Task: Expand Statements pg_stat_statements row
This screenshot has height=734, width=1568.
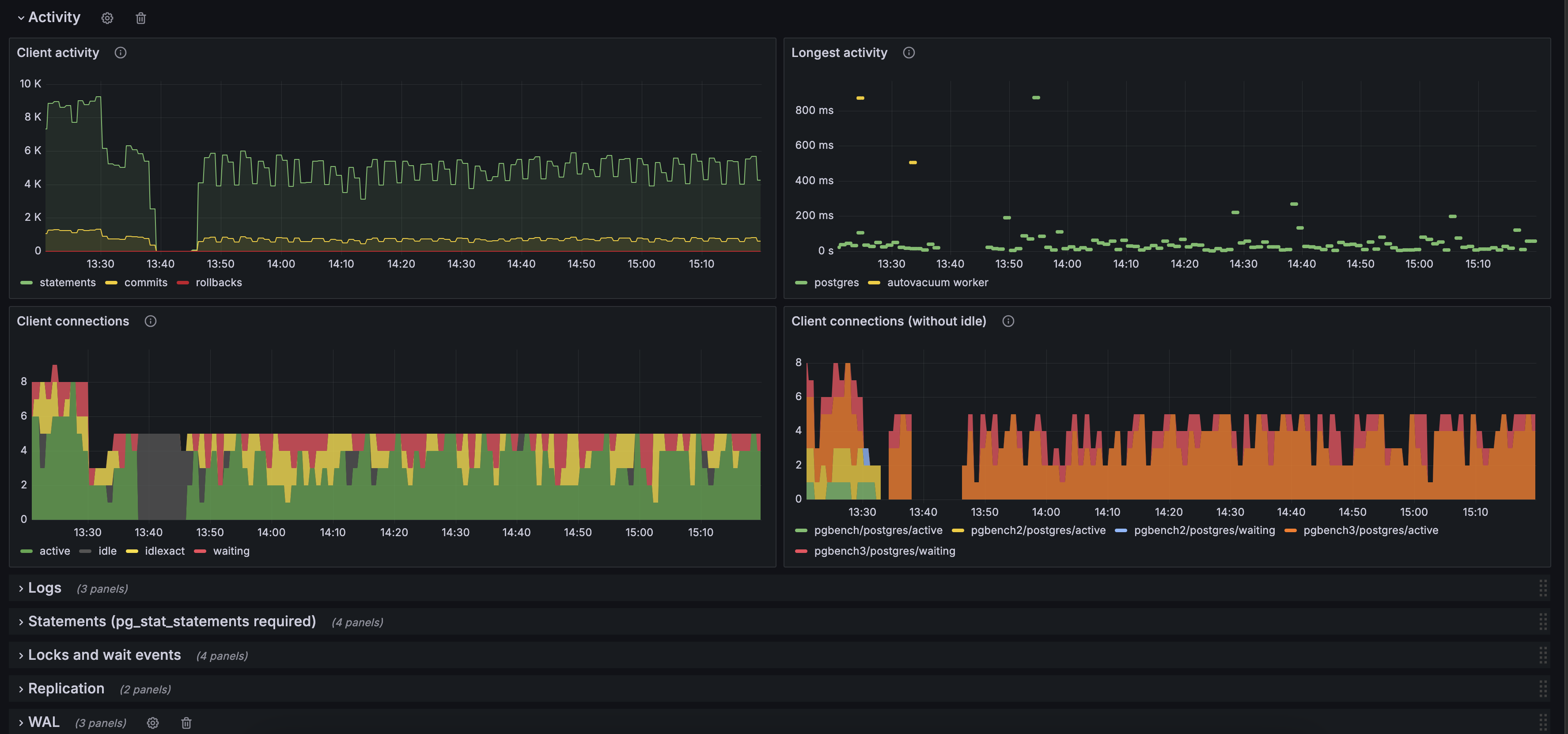Action: click(x=172, y=621)
